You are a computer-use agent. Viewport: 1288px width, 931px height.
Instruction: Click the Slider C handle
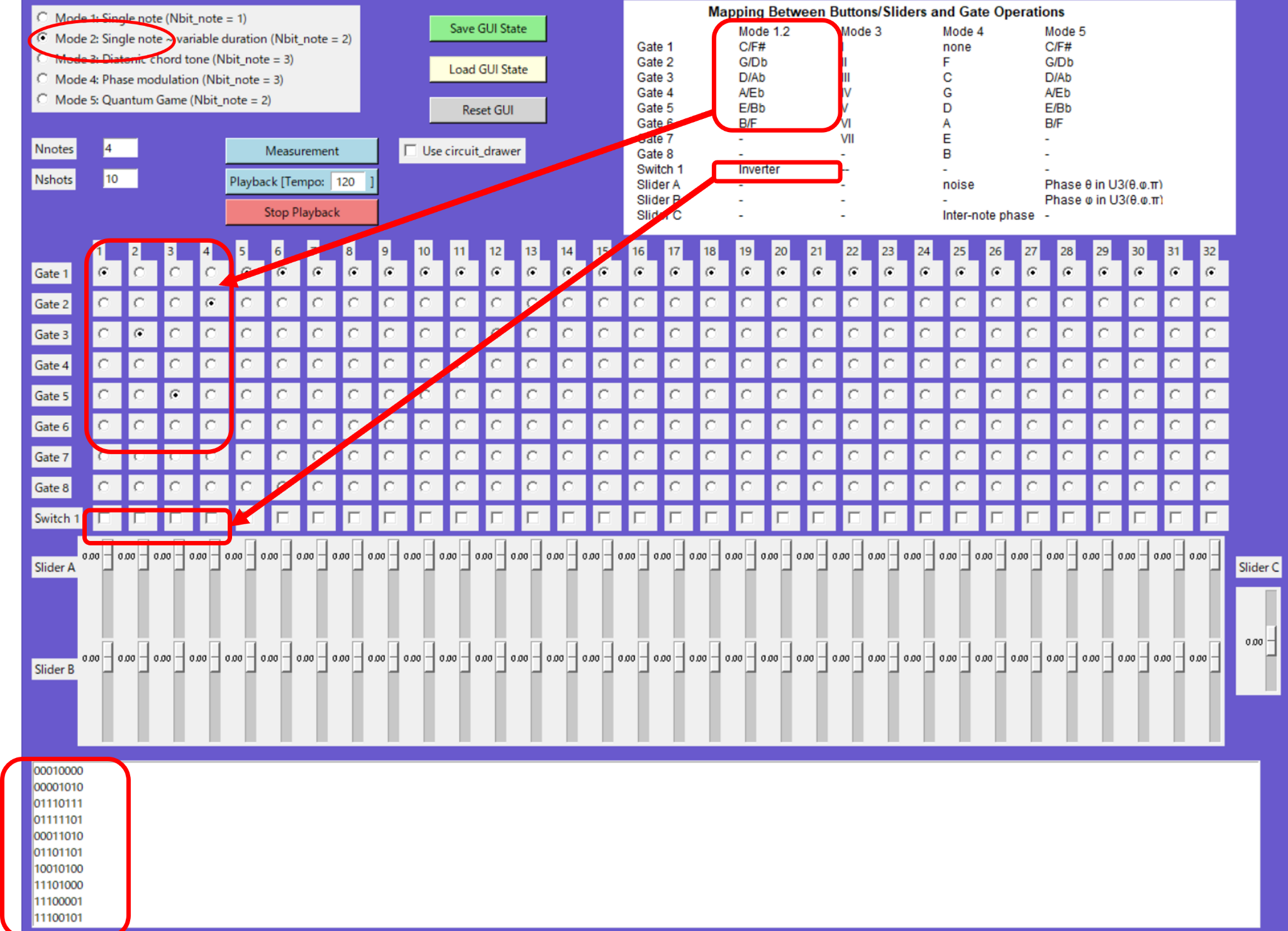pyautogui.click(x=1271, y=642)
